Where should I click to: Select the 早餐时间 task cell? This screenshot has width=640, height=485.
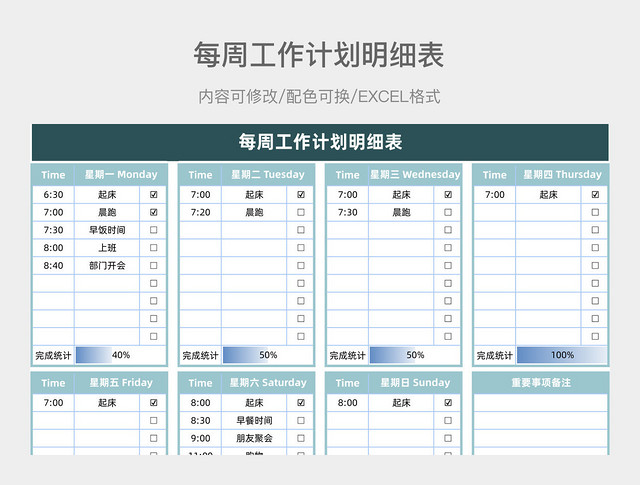[x=254, y=420]
